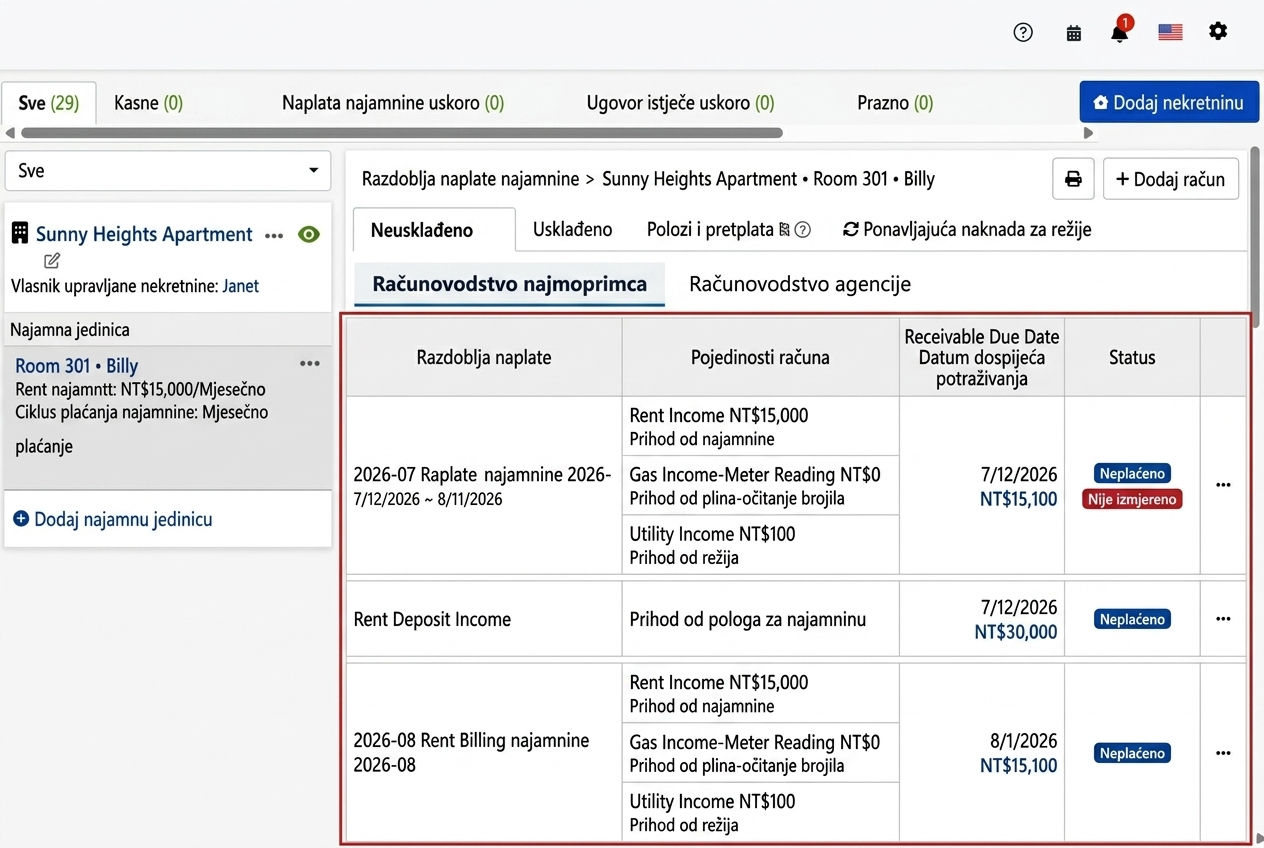This screenshot has height=848, width=1264.
Task: Select the Neusklađeno tab
Action: 434,230
